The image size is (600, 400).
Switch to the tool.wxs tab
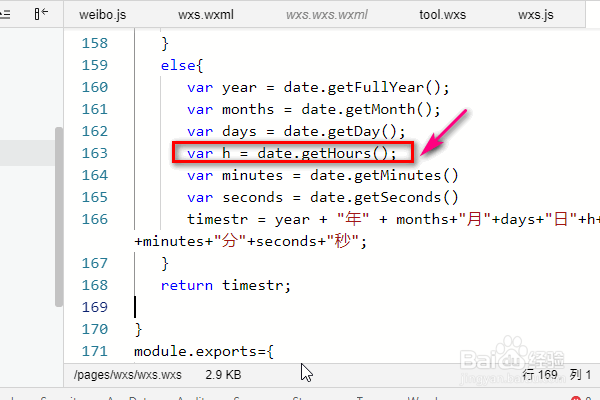point(443,15)
